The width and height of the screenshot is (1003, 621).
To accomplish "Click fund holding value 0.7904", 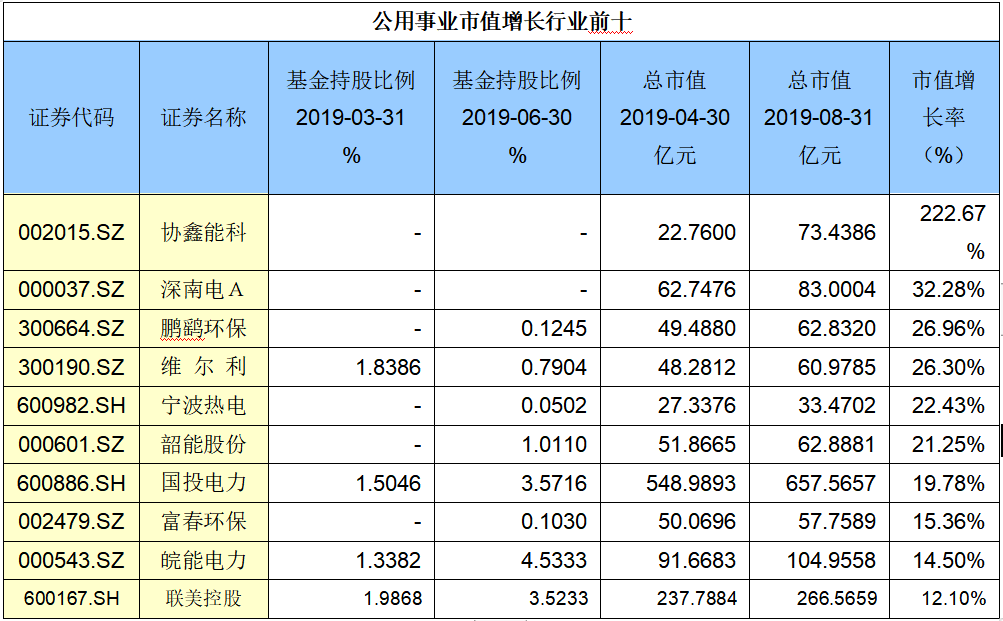I will 554,367.
